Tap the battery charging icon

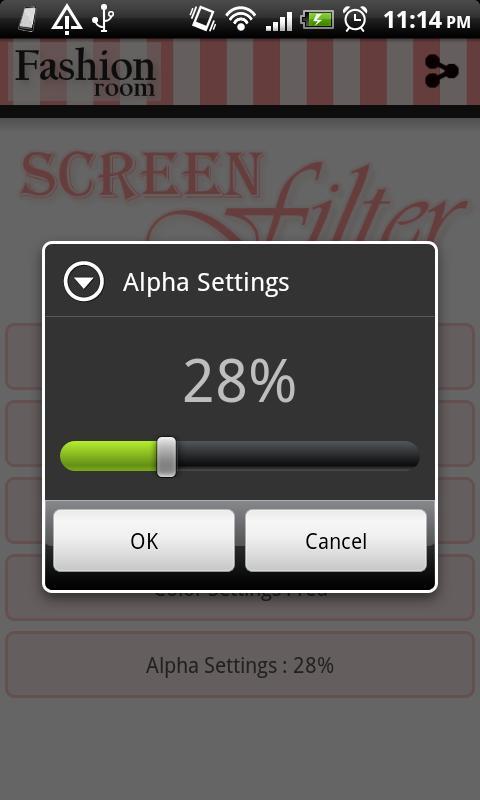[317, 20]
